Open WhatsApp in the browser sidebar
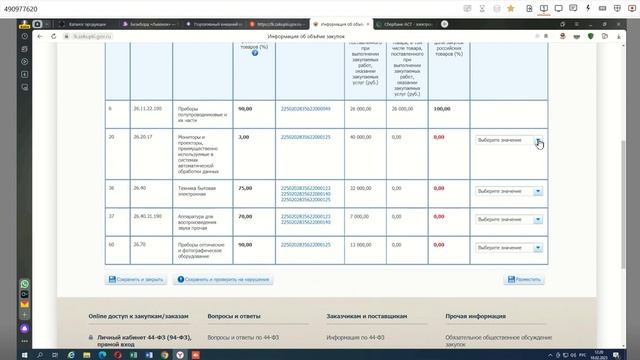The height and width of the screenshot is (360, 640). [24, 284]
